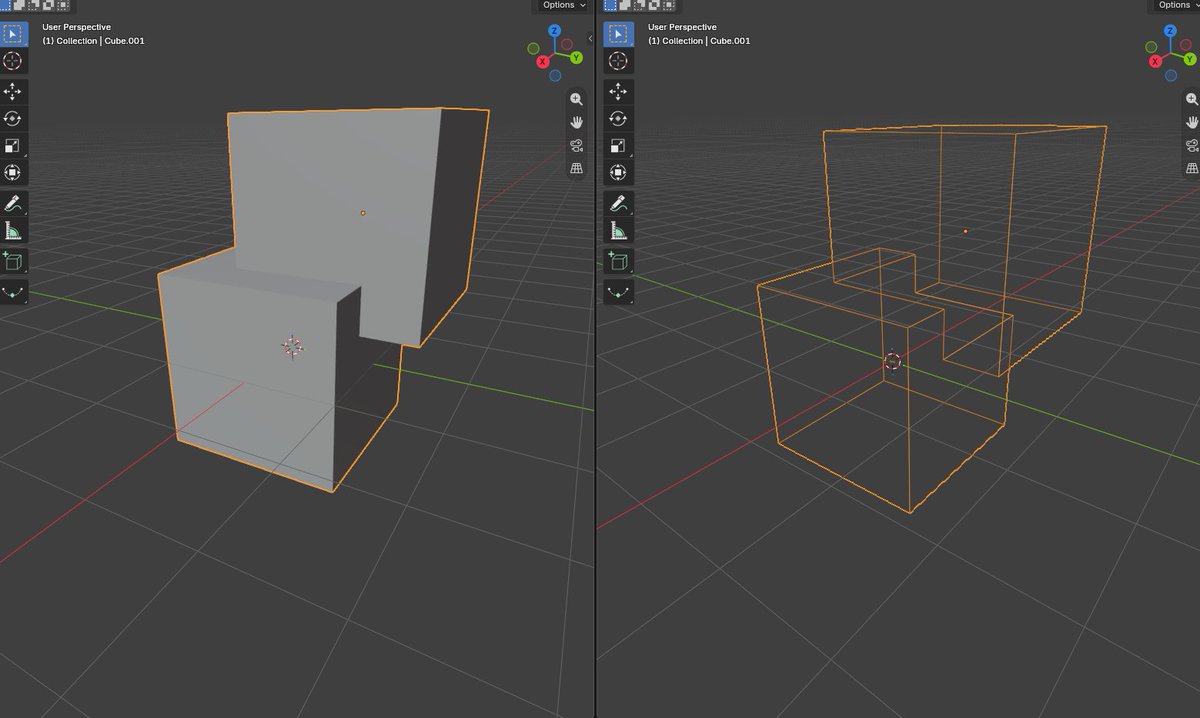Click "(1) Collection | Cube.001" in left viewport
The width and height of the screenshot is (1200, 718).
(93, 41)
